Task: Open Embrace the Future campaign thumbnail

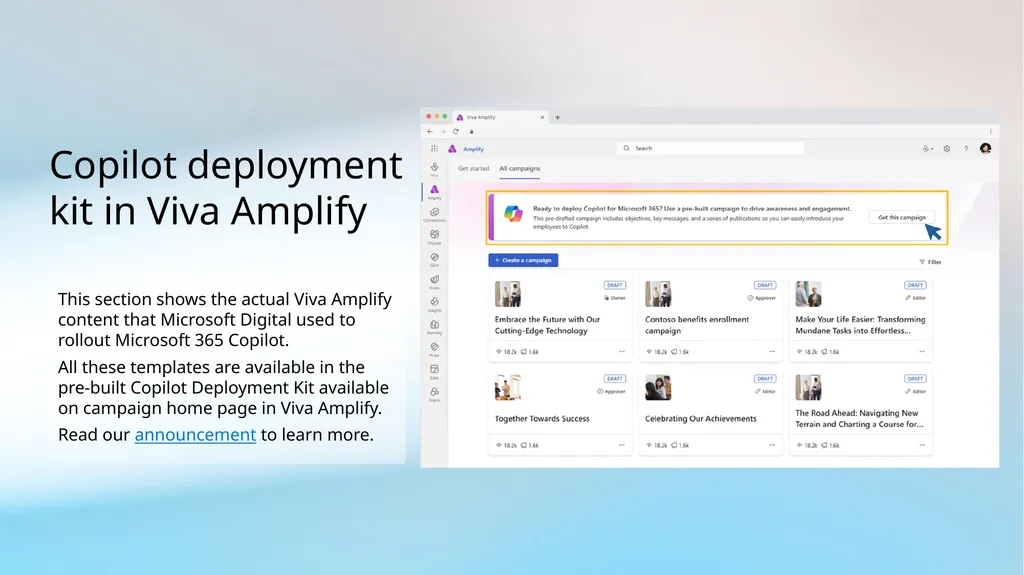Action: pos(507,294)
